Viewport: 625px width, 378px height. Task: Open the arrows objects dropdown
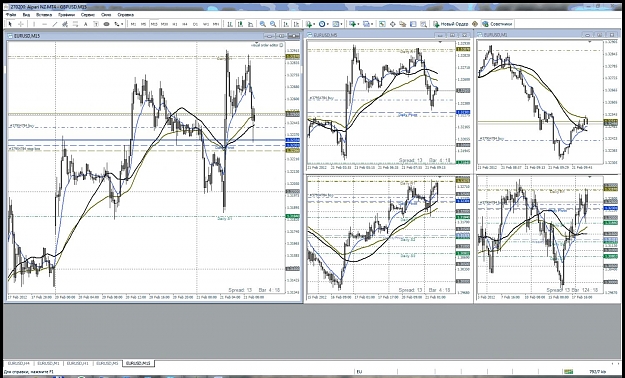pos(118,24)
